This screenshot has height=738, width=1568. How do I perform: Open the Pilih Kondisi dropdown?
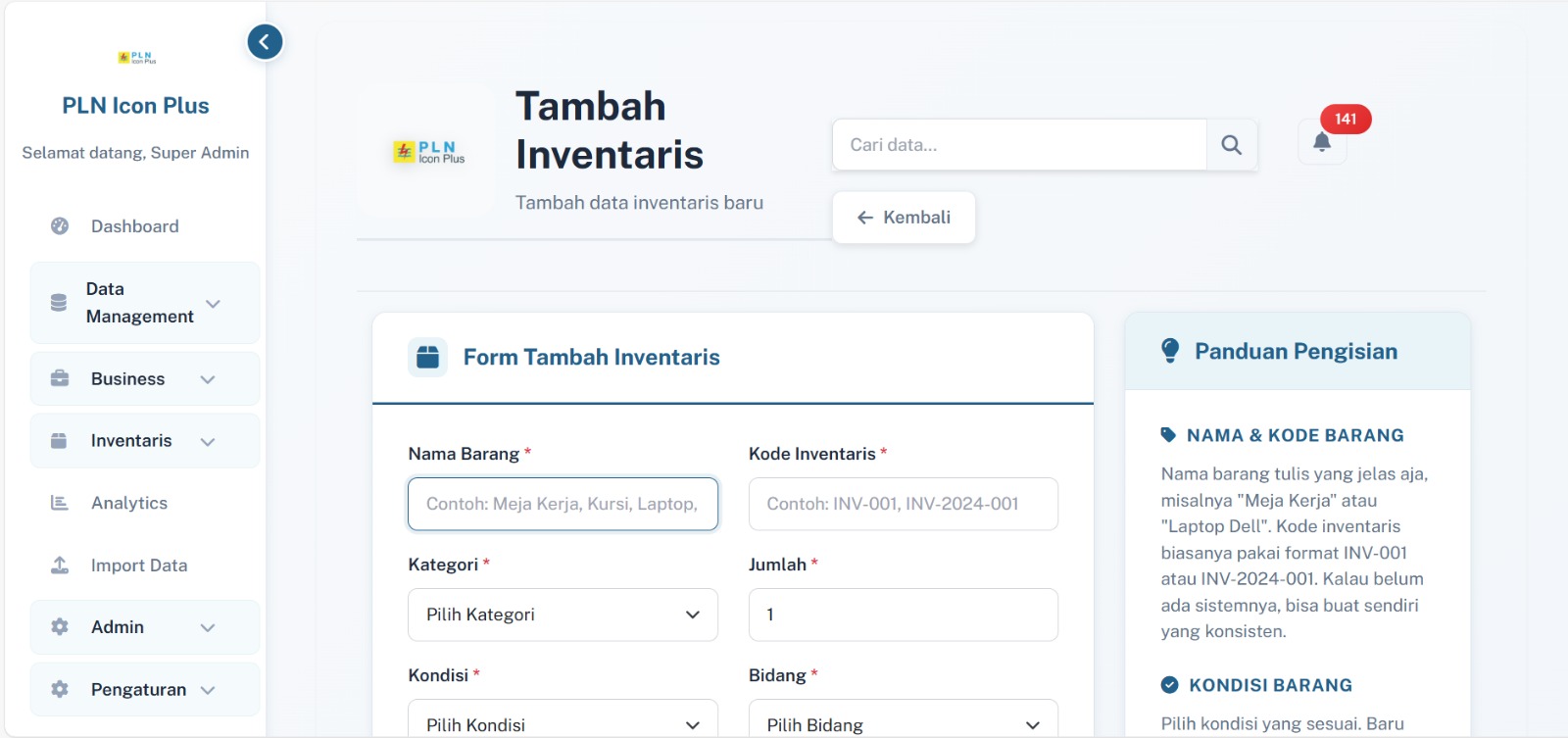563,723
